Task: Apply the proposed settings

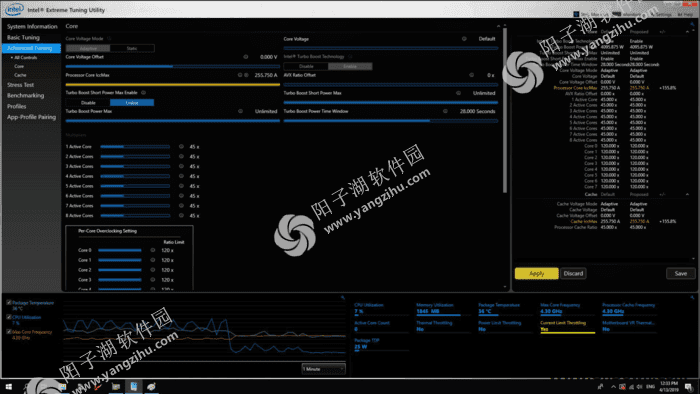Action: click(x=537, y=274)
